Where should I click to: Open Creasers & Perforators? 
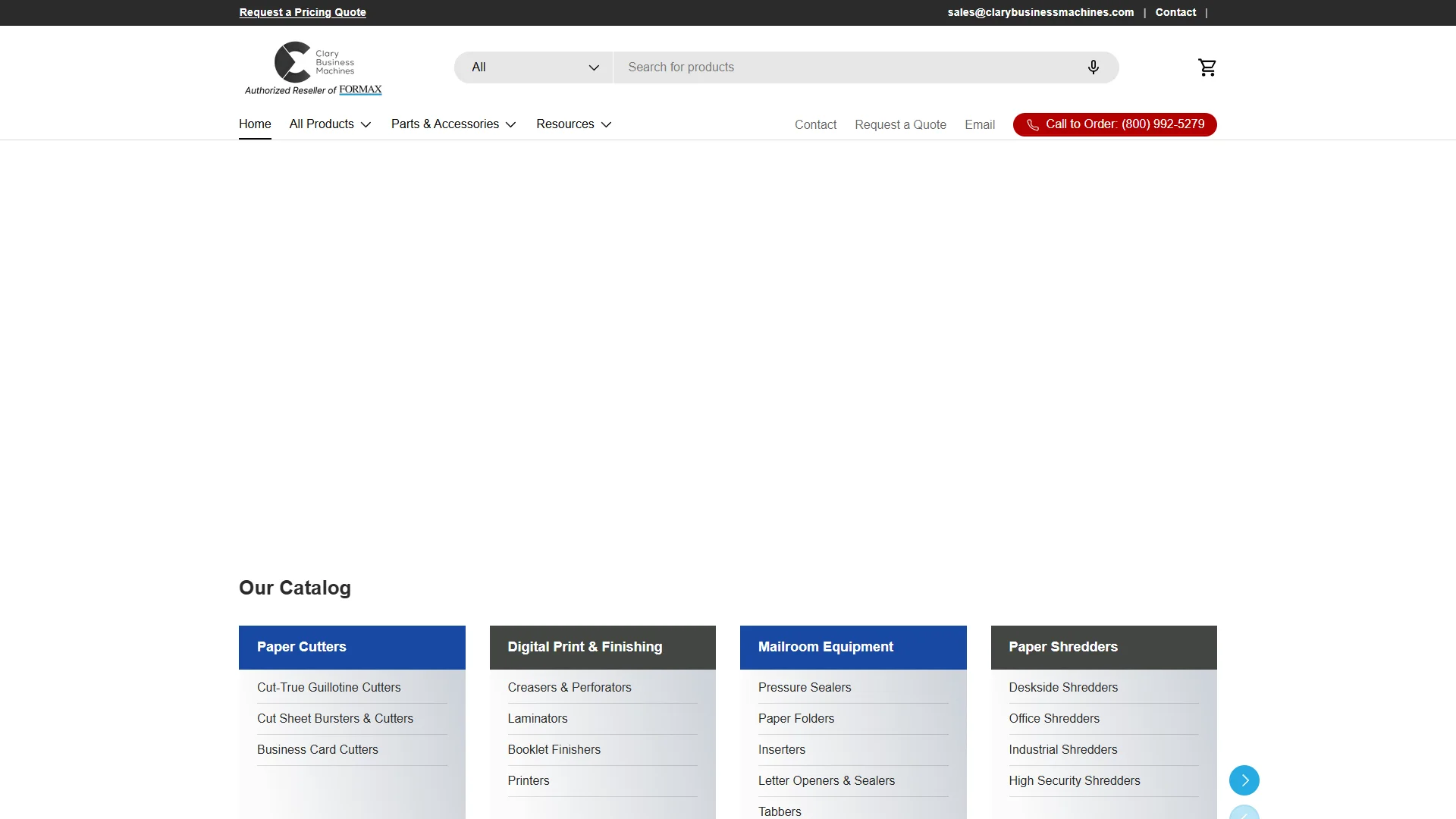click(569, 687)
